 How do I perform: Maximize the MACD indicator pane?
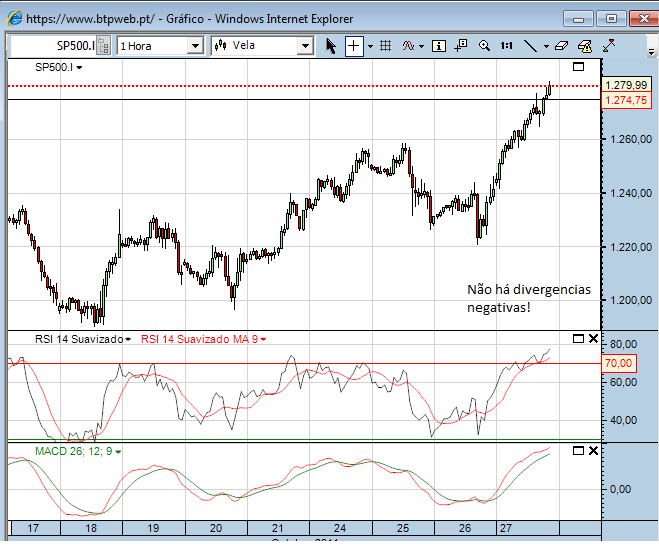pyautogui.click(x=578, y=451)
